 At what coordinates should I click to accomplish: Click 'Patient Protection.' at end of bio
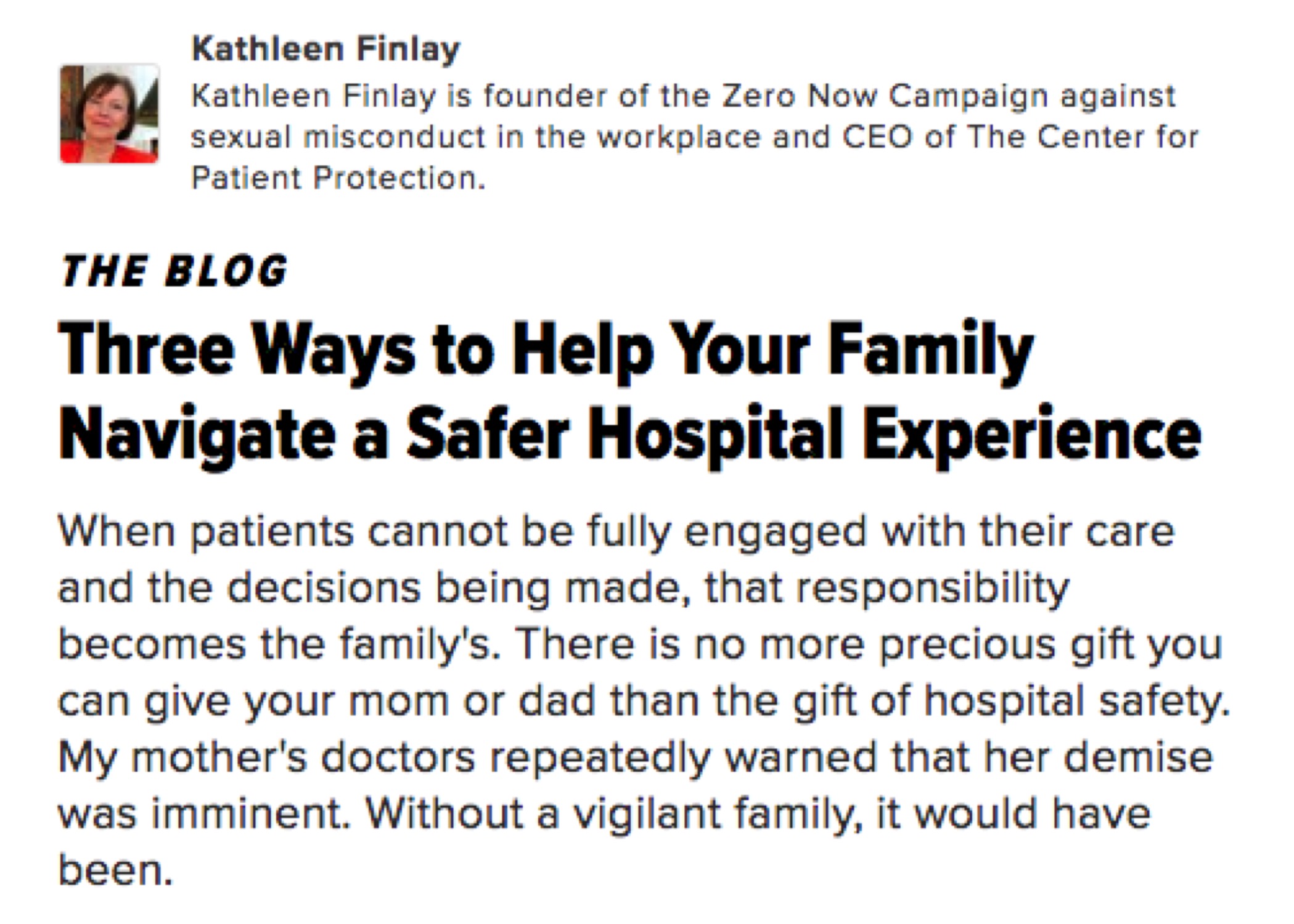pyautogui.click(x=338, y=178)
